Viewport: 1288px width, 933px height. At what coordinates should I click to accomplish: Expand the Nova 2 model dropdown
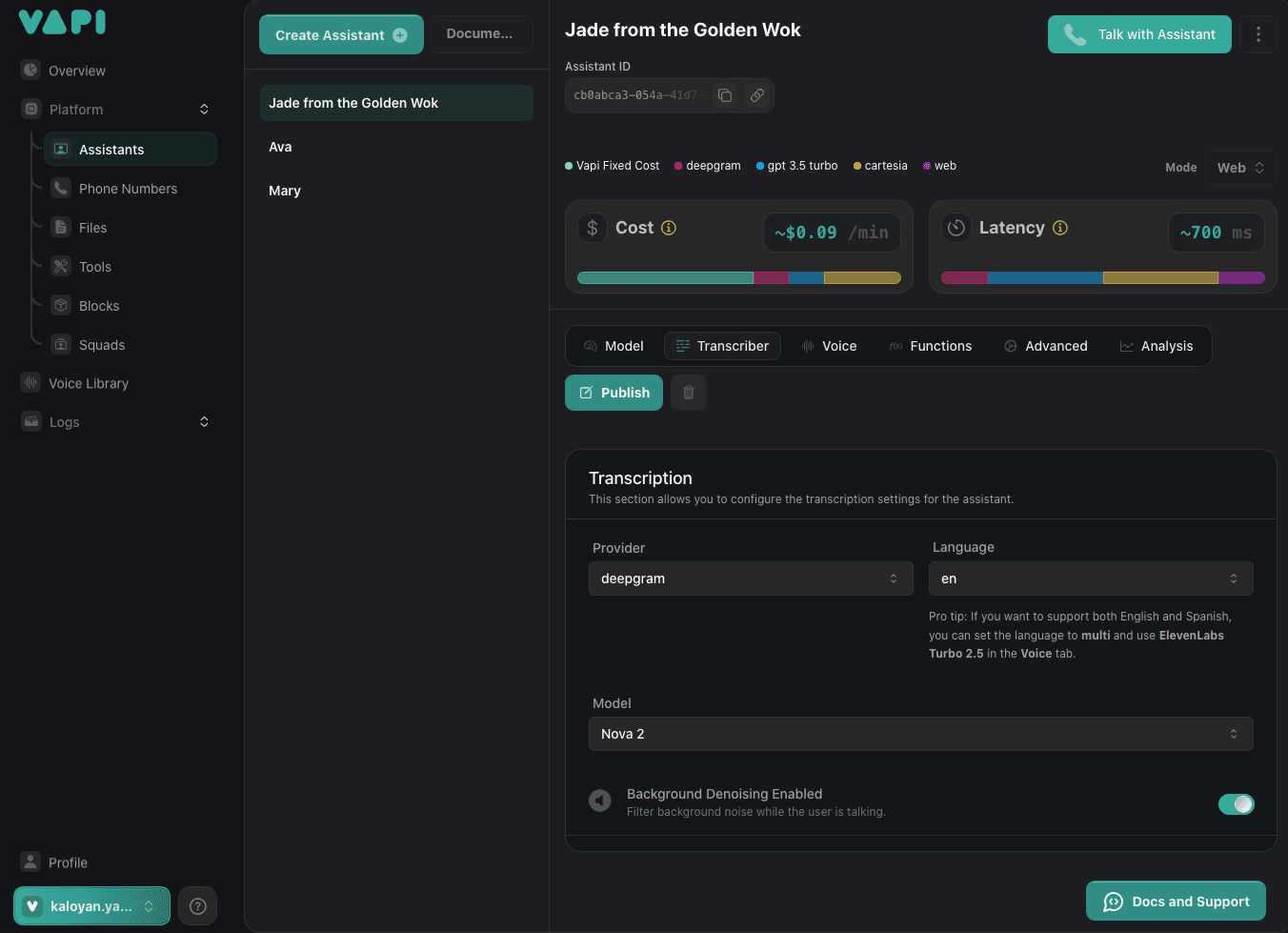point(920,734)
